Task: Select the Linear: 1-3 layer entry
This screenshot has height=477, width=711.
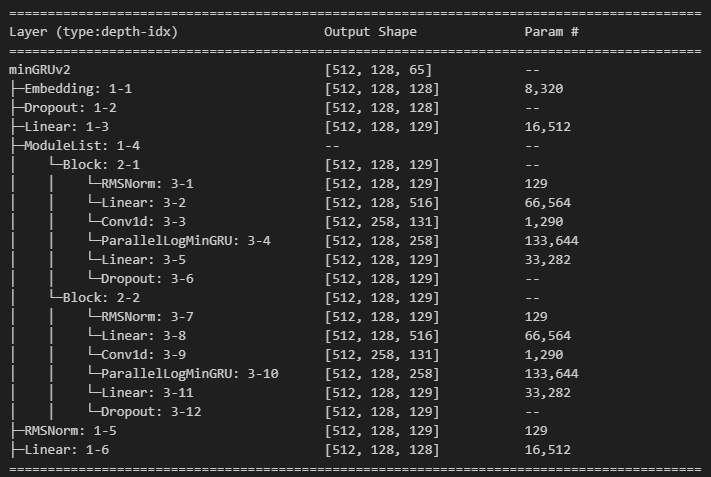Action: 67,127
